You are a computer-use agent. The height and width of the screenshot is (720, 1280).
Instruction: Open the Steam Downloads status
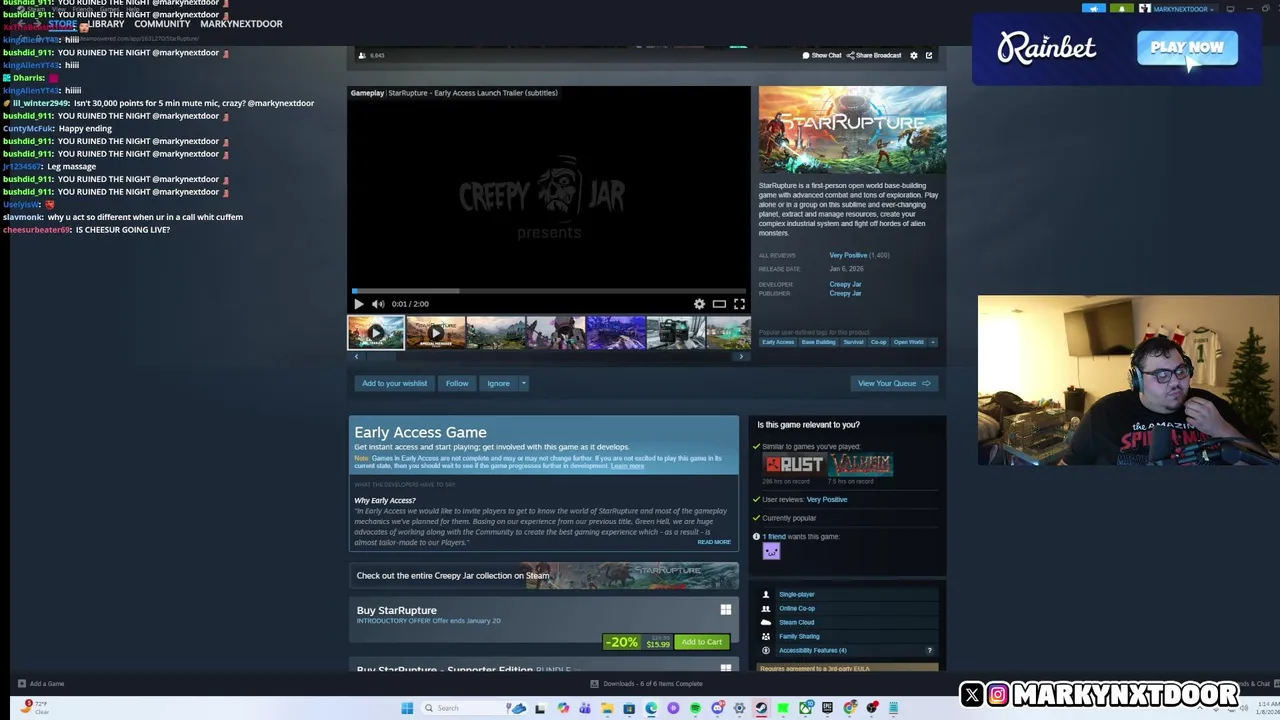click(x=646, y=684)
